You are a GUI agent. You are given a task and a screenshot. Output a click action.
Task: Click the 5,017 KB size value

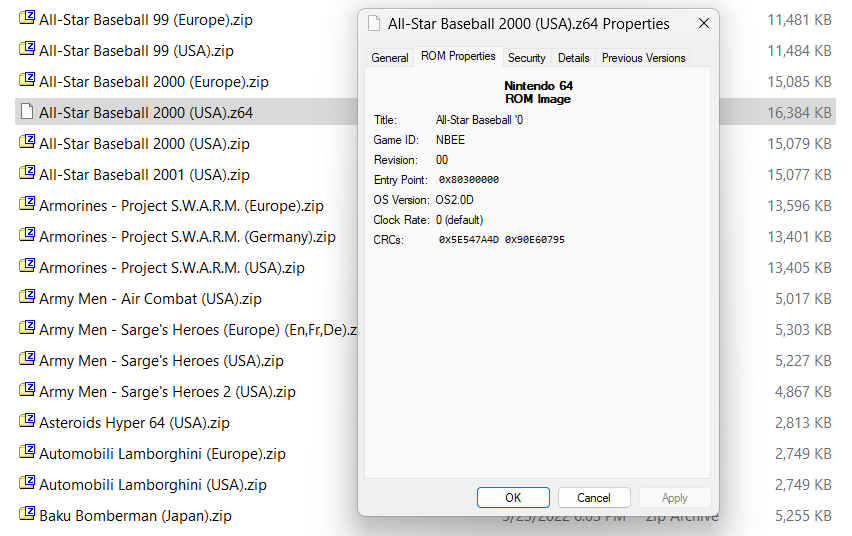pyautogui.click(x=803, y=298)
